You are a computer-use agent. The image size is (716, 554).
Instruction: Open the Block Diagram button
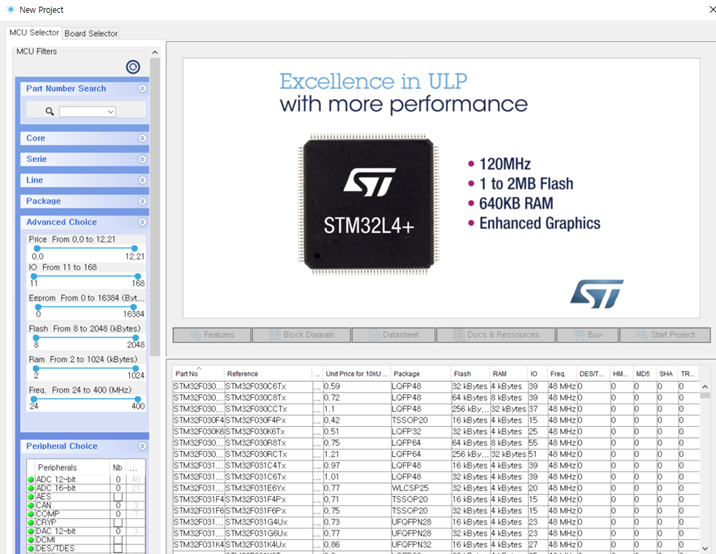coord(301,335)
